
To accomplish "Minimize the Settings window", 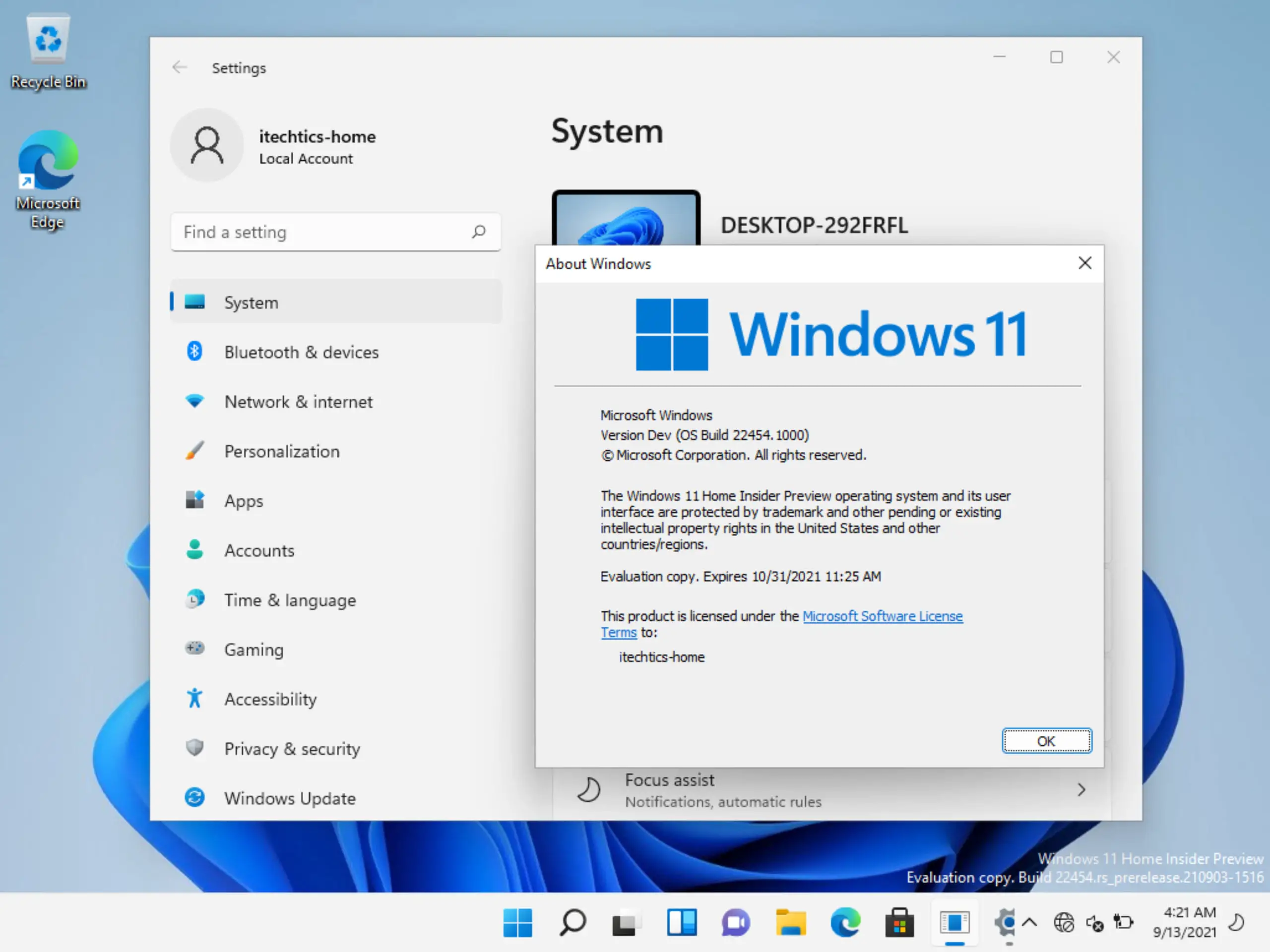I will pyautogui.click(x=1000, y=57).
